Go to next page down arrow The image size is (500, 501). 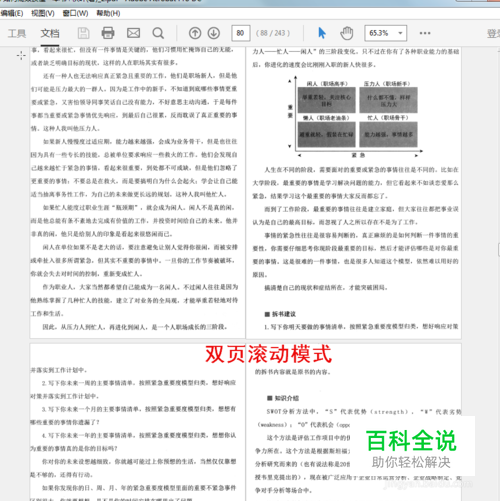(214, 33)
